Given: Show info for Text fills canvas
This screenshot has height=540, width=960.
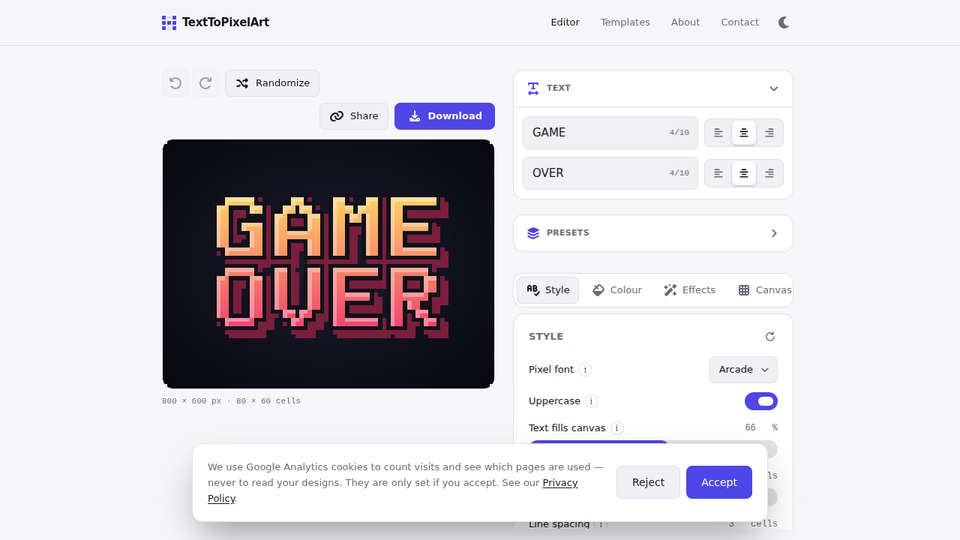Looking at the screenshot, I should point(617,428).
